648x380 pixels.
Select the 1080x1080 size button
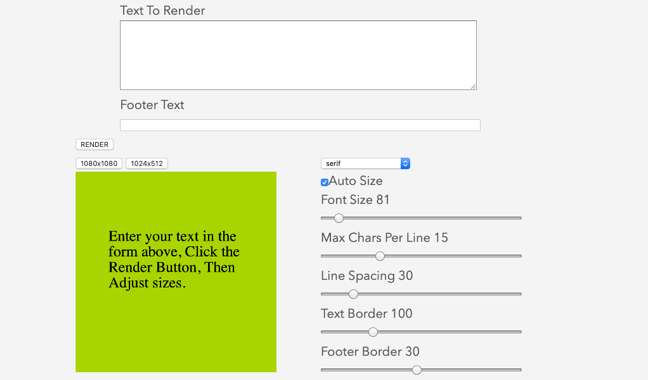pos(99,164)
